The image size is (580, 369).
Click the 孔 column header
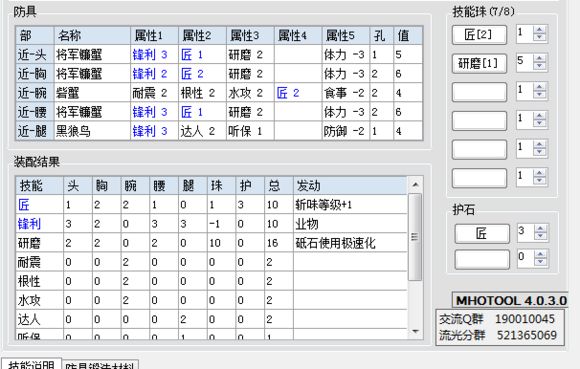pos(381,36)
